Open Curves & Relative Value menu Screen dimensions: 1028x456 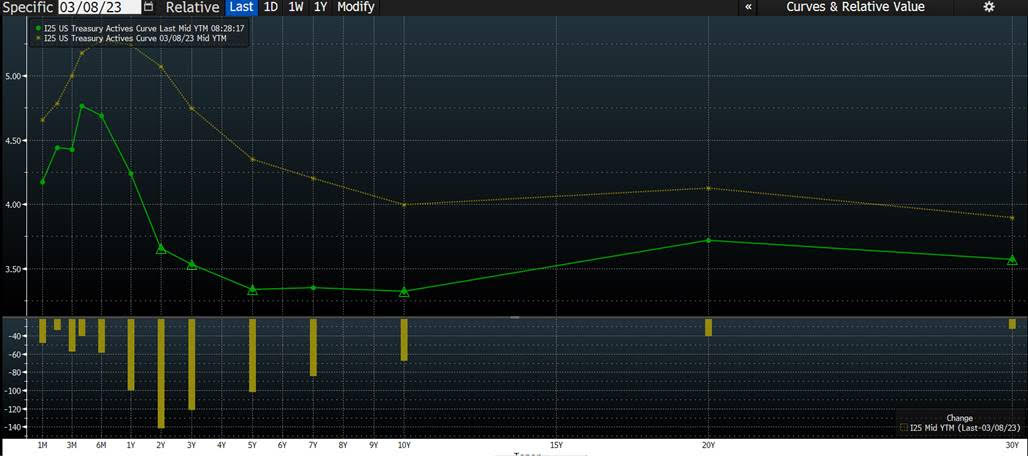(x=855, y=7)
